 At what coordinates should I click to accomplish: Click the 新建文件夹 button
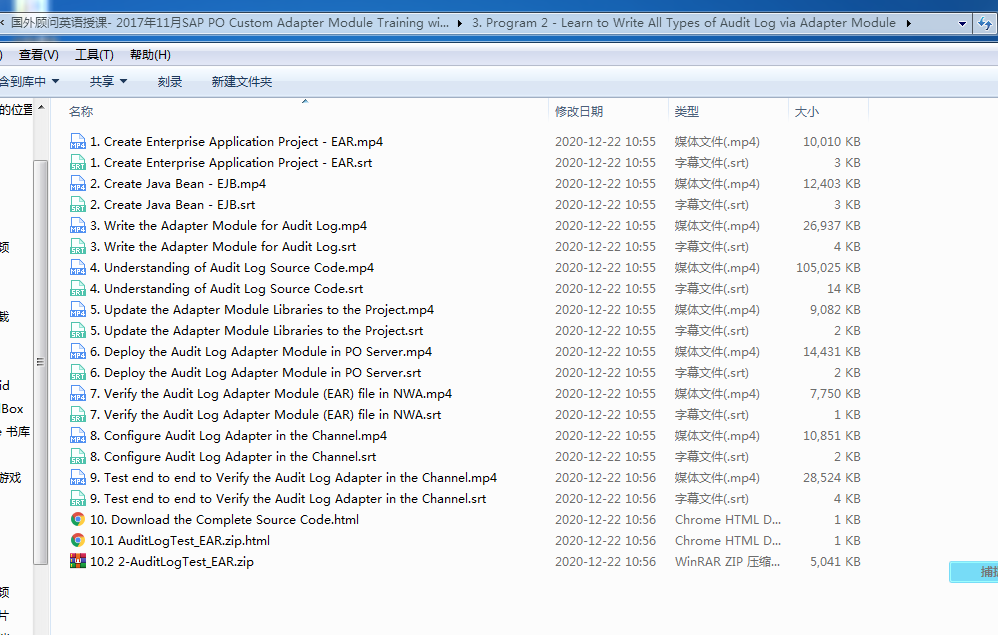(x=242, y=81)
